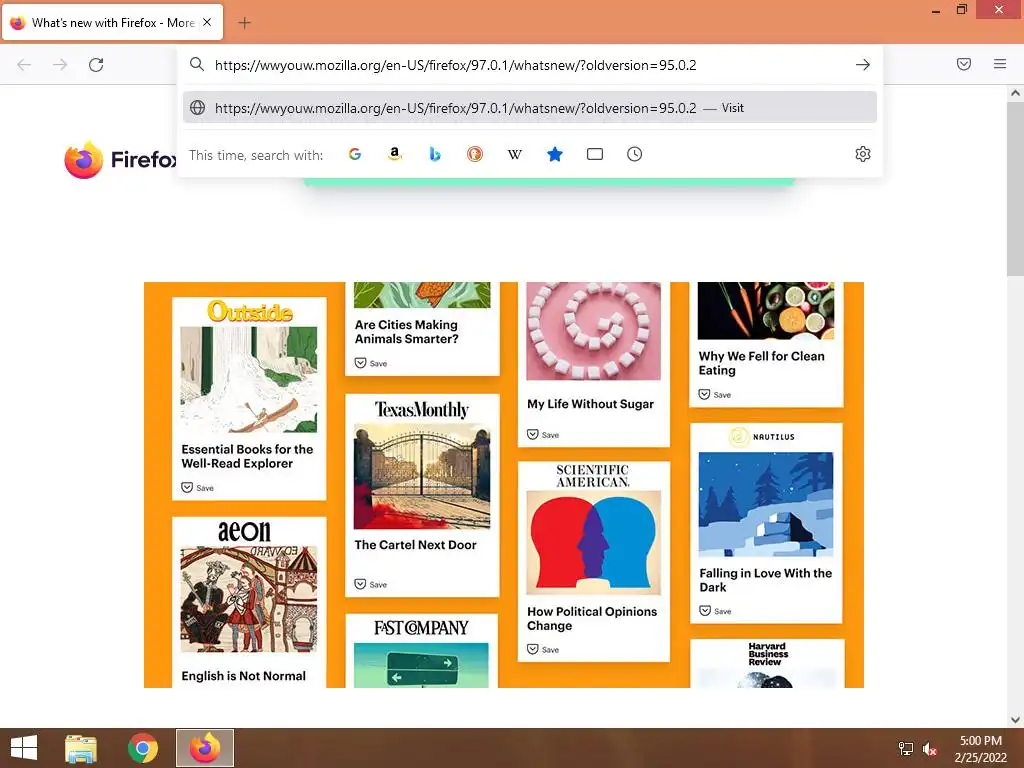Image resolution: width=1024 pixels, height=768 pixels.
Task: Click The Cartel Next Door headline
Action: click(415, 545)
